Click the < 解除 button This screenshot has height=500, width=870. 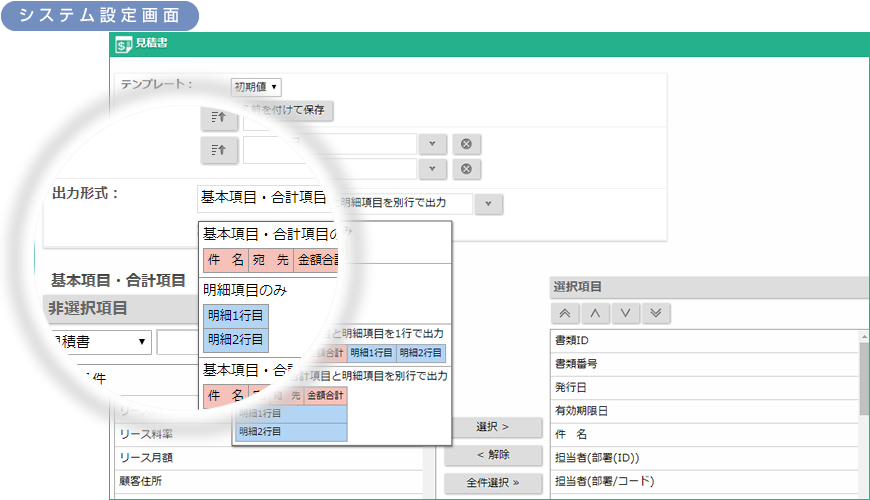tap(493, 455)
